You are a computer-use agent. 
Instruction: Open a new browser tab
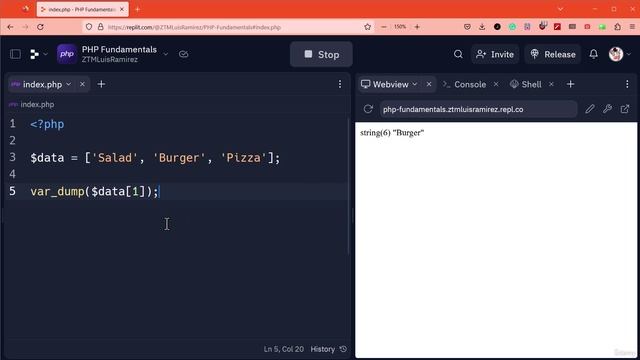tap(138, 9)
